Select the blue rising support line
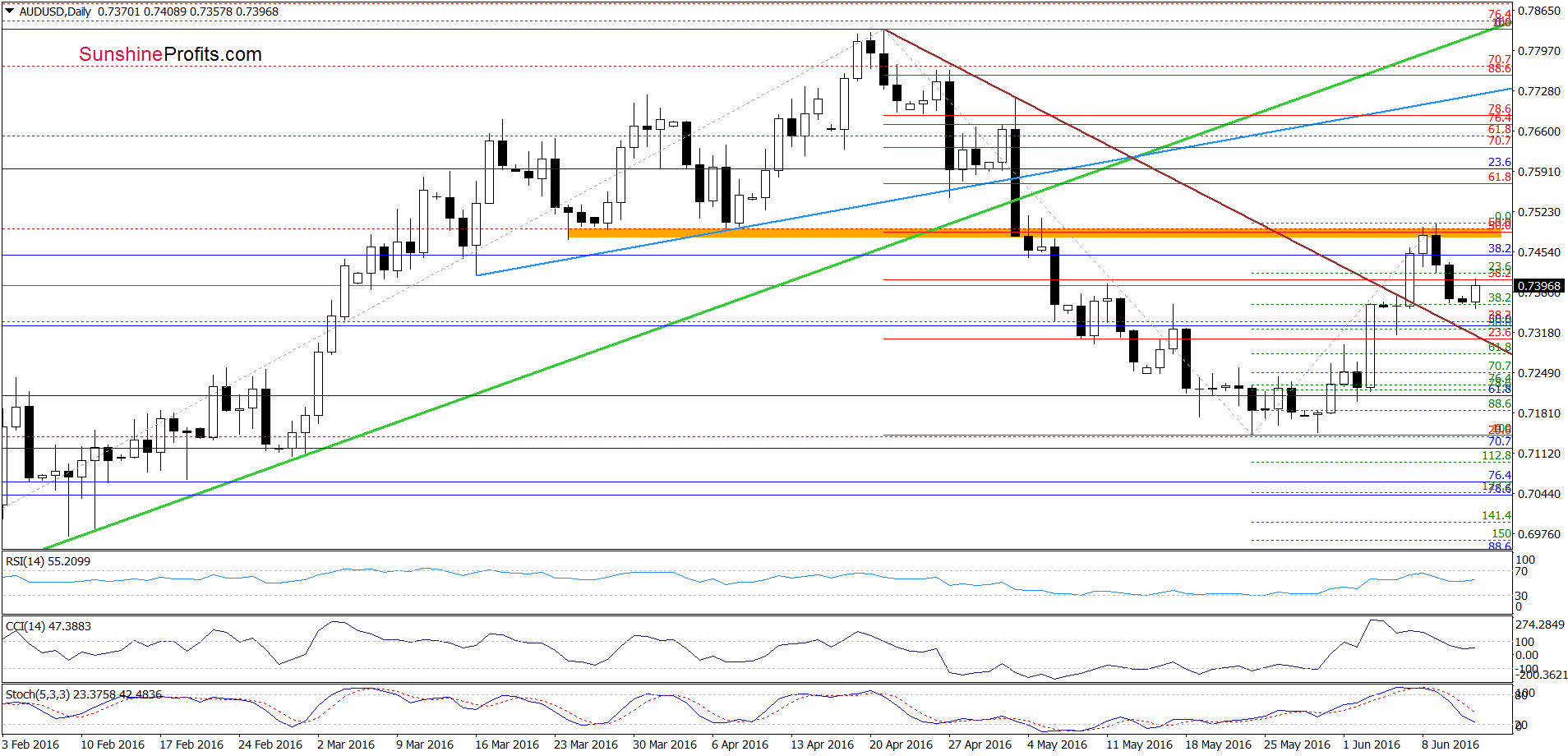The height and width of the screenshot is (756, 1568). (x=994, y=182)
